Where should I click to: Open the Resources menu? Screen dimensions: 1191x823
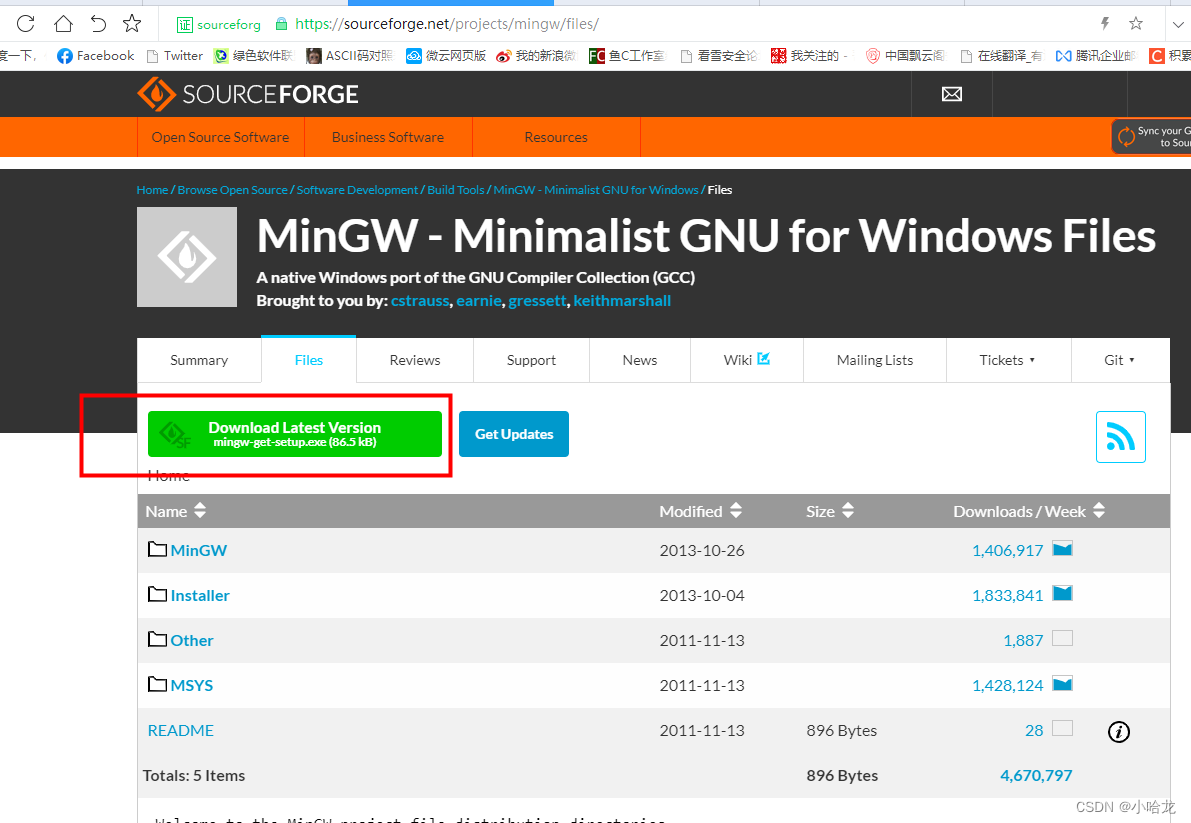pyautogui.click(x=556, y=137)
